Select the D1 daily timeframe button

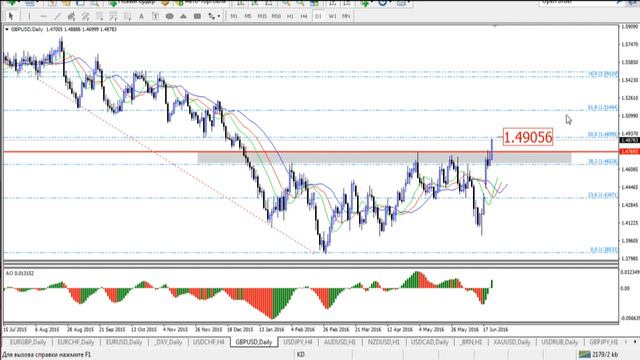(318, 16)
